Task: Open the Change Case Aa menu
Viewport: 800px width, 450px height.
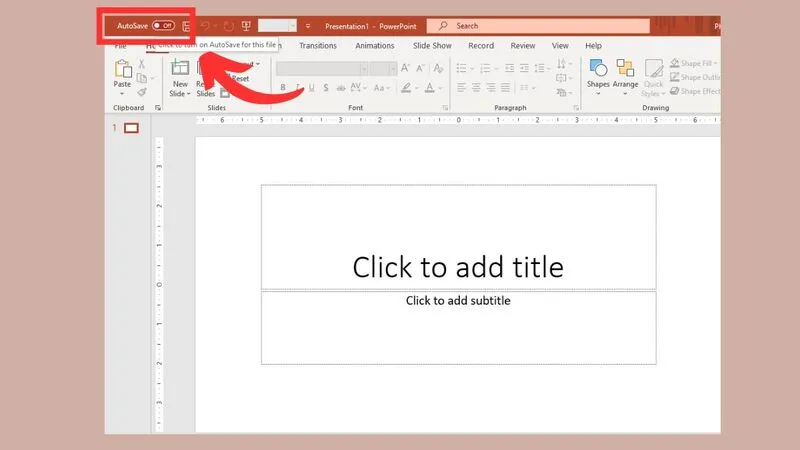Action: pyautogui.click(x=381, y=88)
